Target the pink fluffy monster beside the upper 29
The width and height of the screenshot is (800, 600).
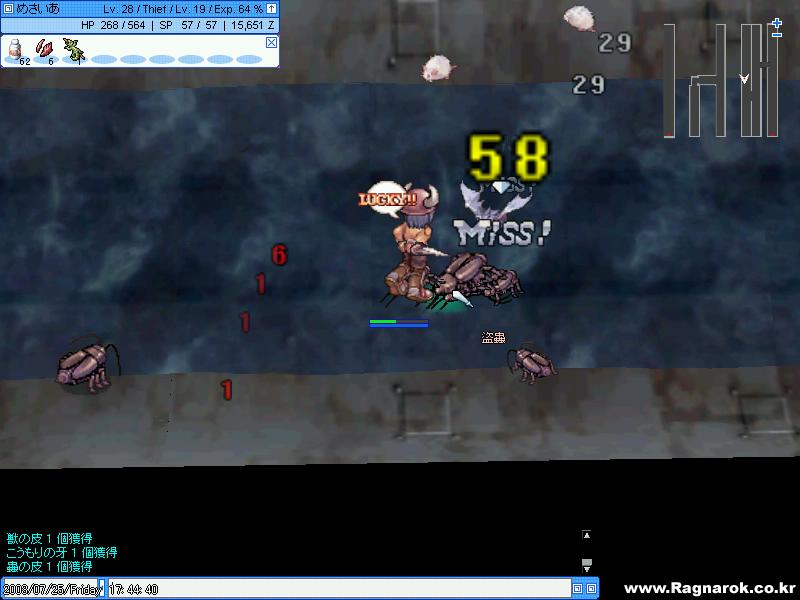pyautogui.click(x=579, y=18)
